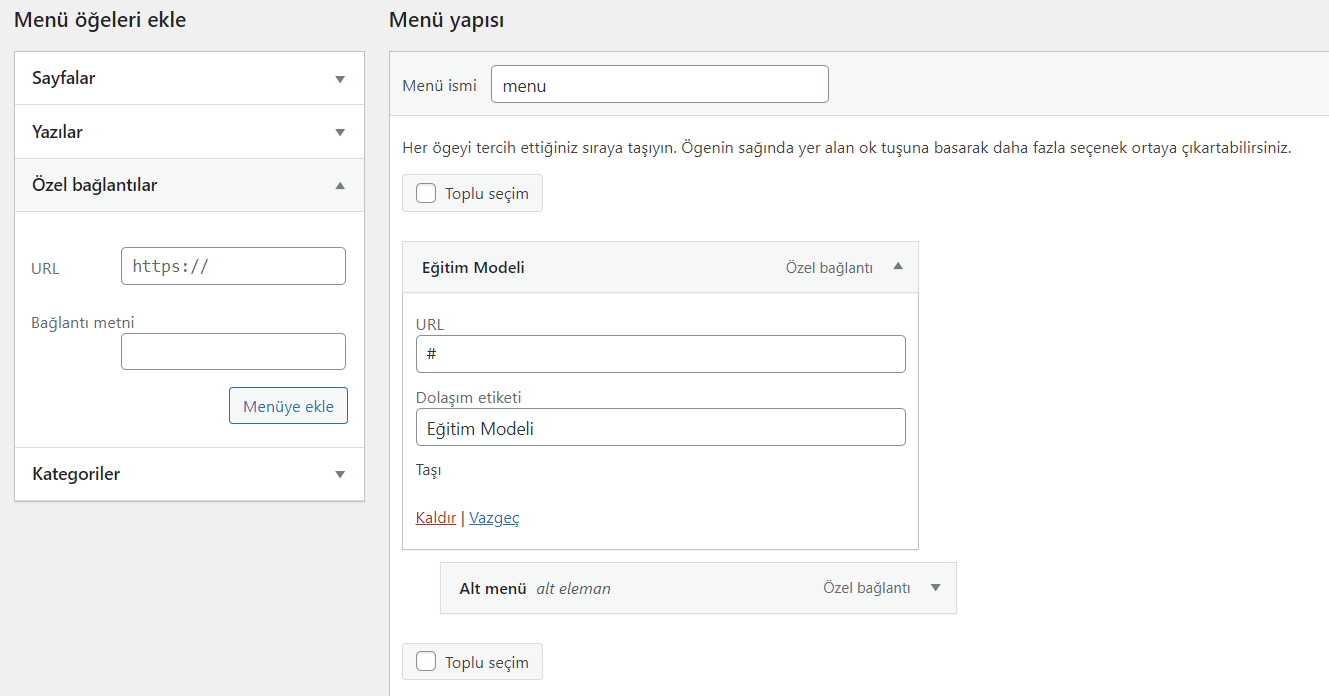Click the Taşı label
This screenshot has height=696, width=1329.
pos(429,470)
